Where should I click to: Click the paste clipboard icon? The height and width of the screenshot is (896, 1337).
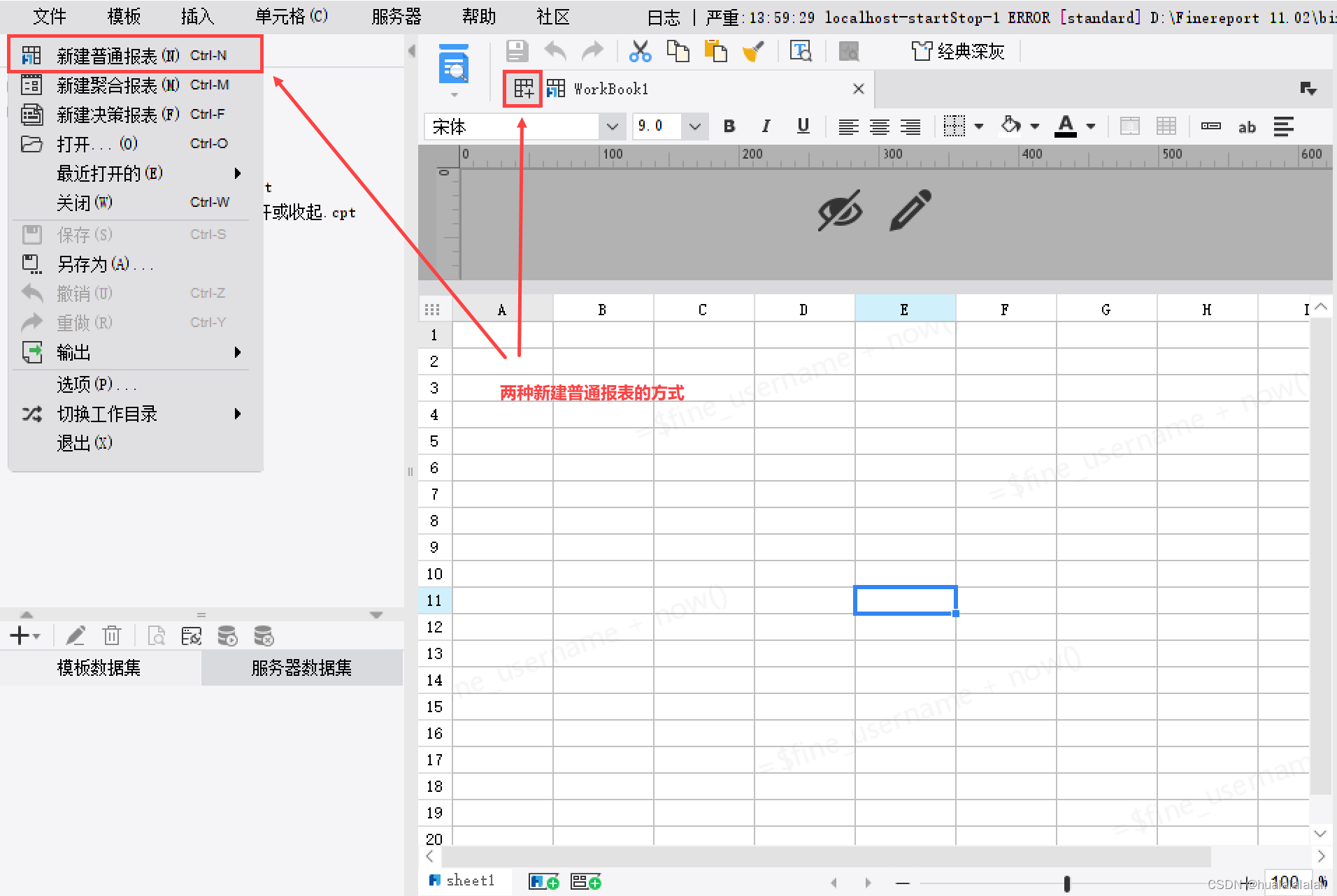pos(715,52)
